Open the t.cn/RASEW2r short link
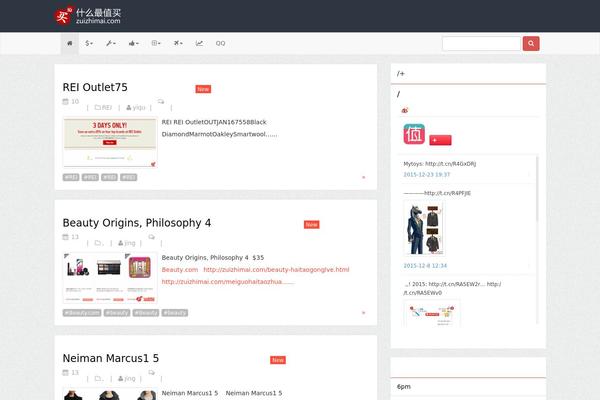600x400 pixels. click(457, 284)
